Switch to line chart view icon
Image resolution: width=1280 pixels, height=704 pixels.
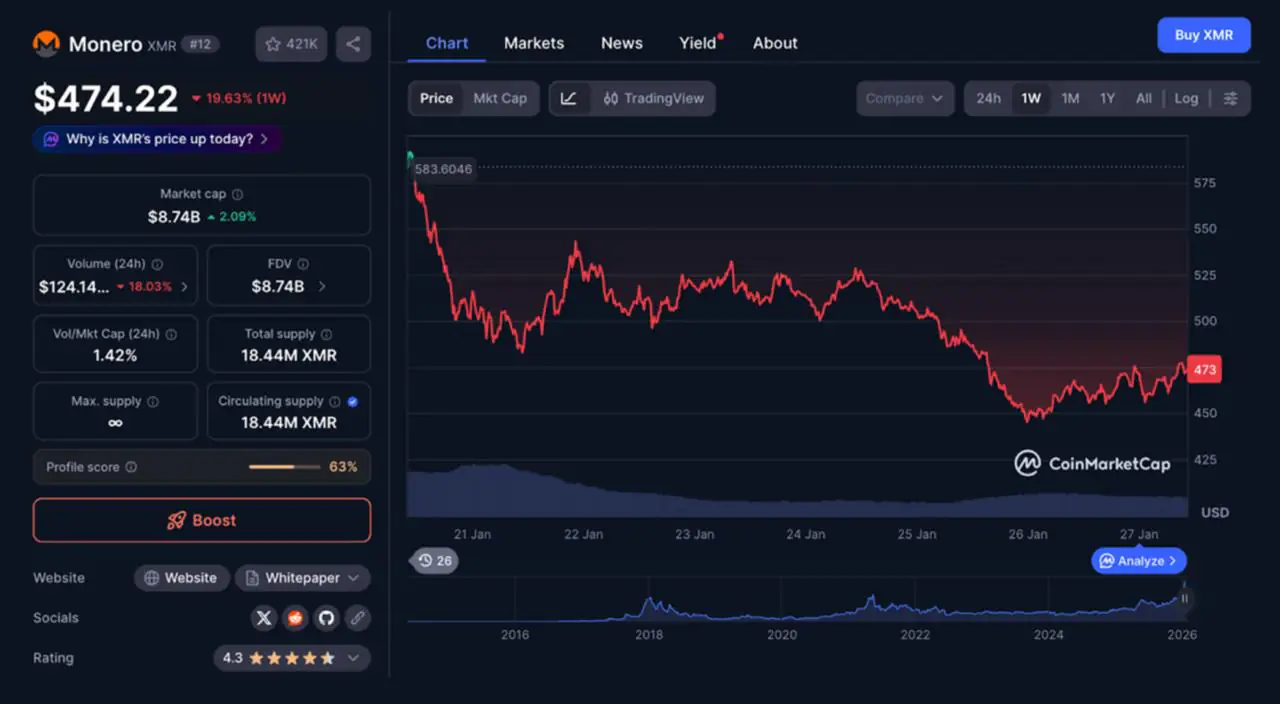569,98
